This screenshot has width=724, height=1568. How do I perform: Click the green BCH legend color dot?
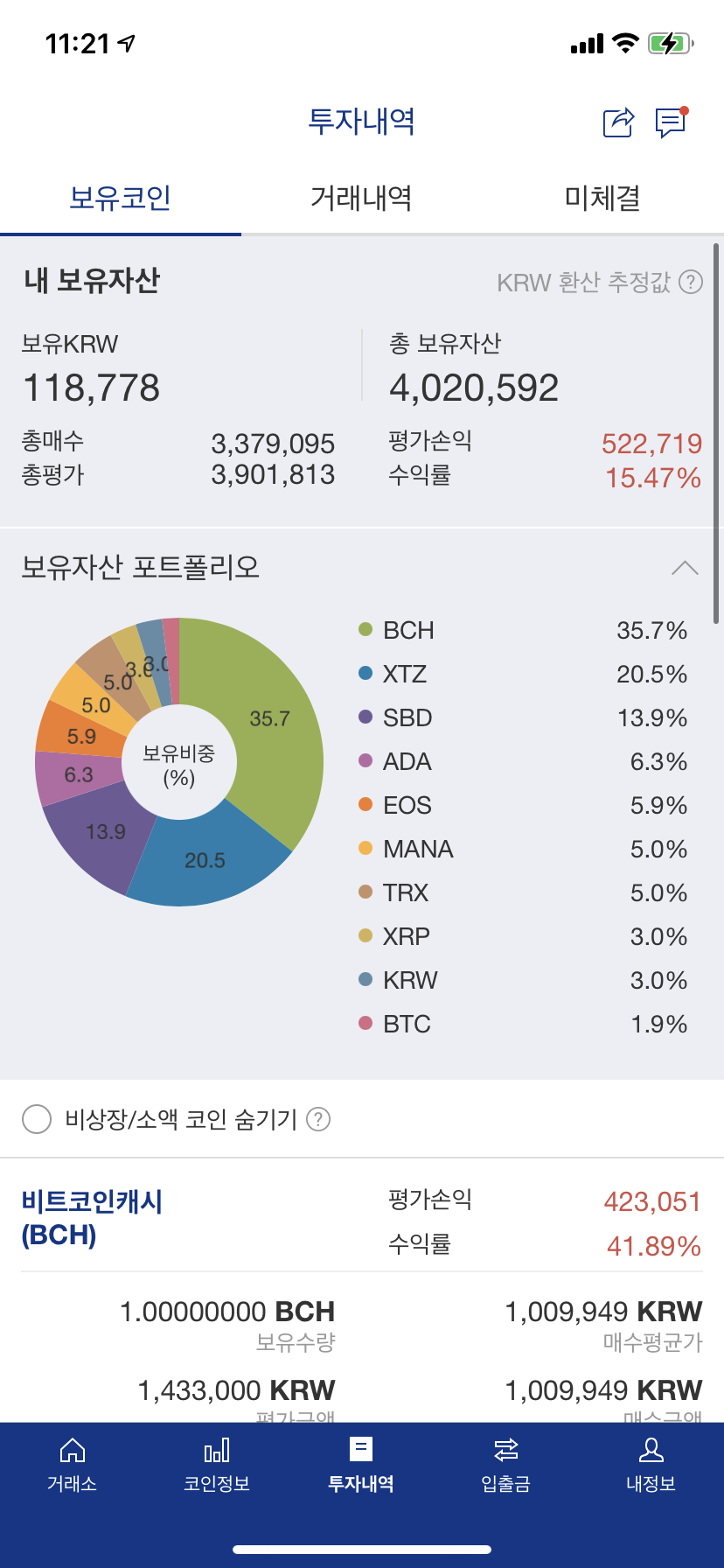point(365,630)
